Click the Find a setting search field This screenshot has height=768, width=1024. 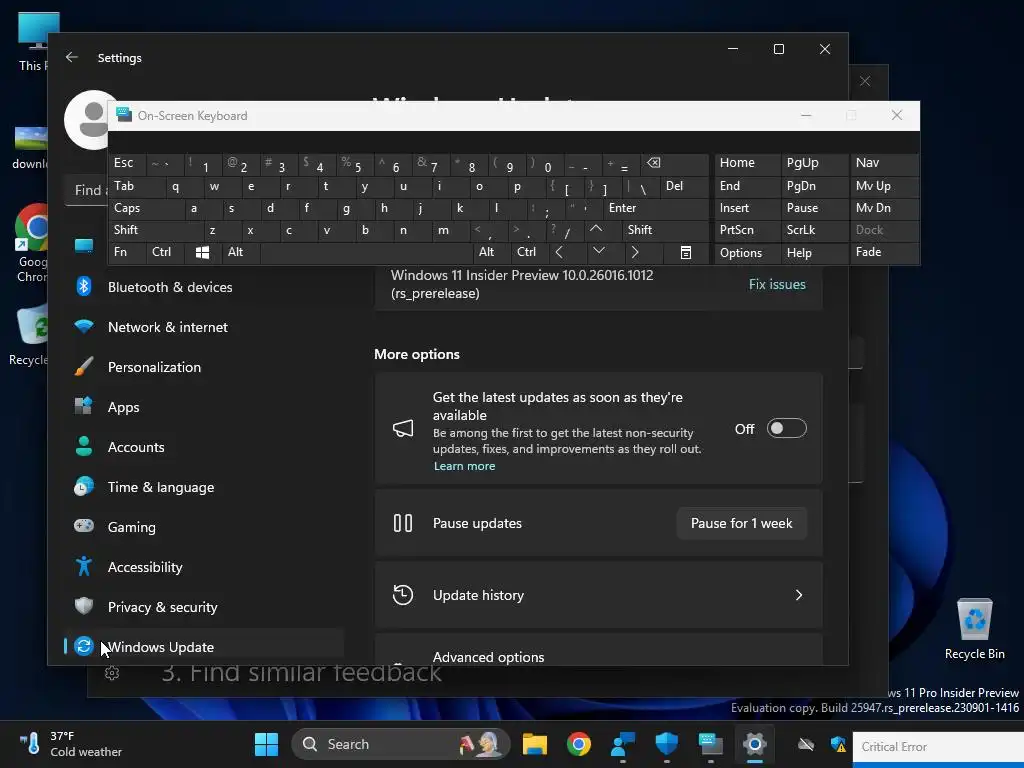(x=88, y=190)
